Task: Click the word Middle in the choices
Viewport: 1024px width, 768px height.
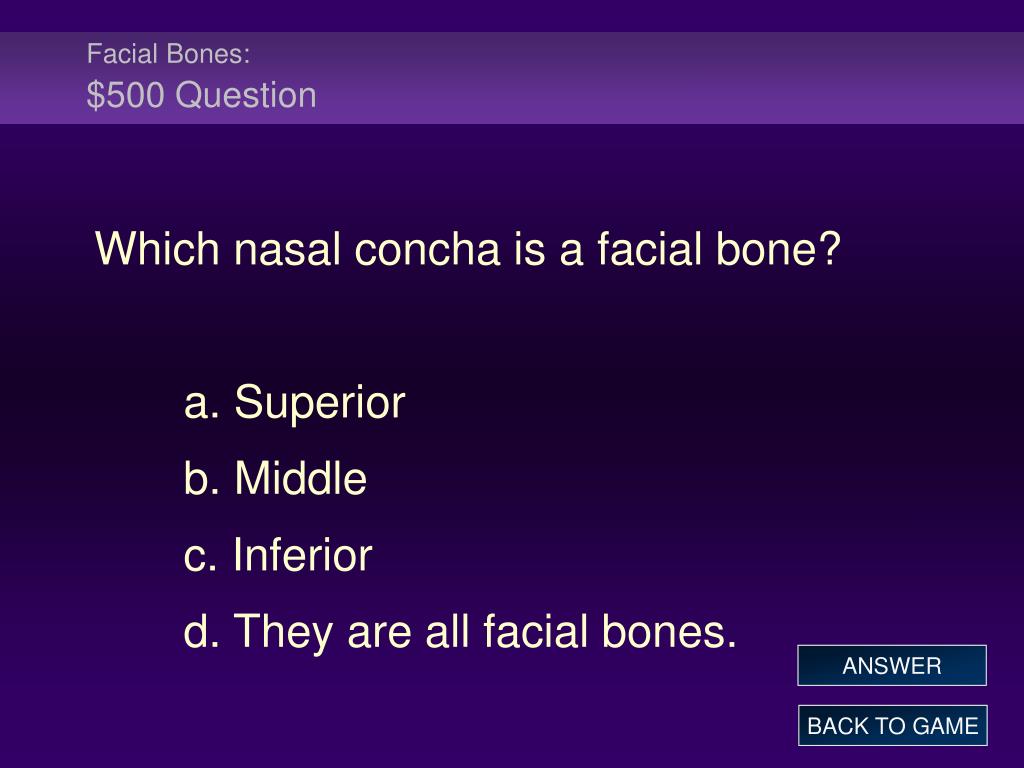Action: (300, 478)
